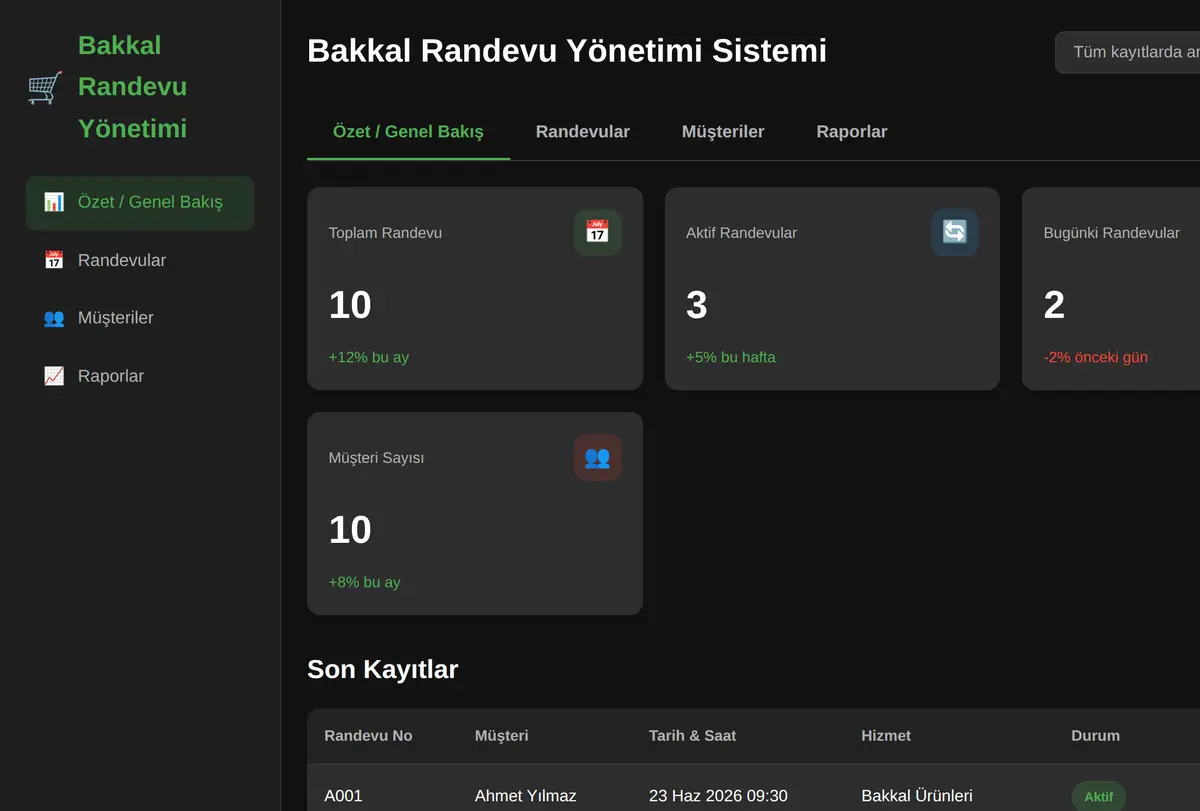
Task: Click the Bugünki Randevular card label
Action: click(x=1112, y=233)
